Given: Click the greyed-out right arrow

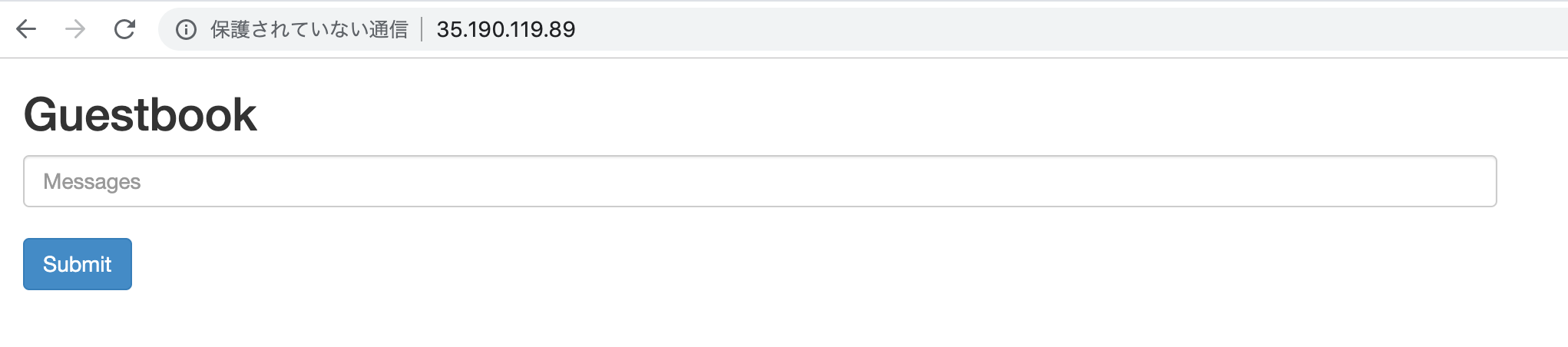Looking at the screenshot, I should coord(75,29).
